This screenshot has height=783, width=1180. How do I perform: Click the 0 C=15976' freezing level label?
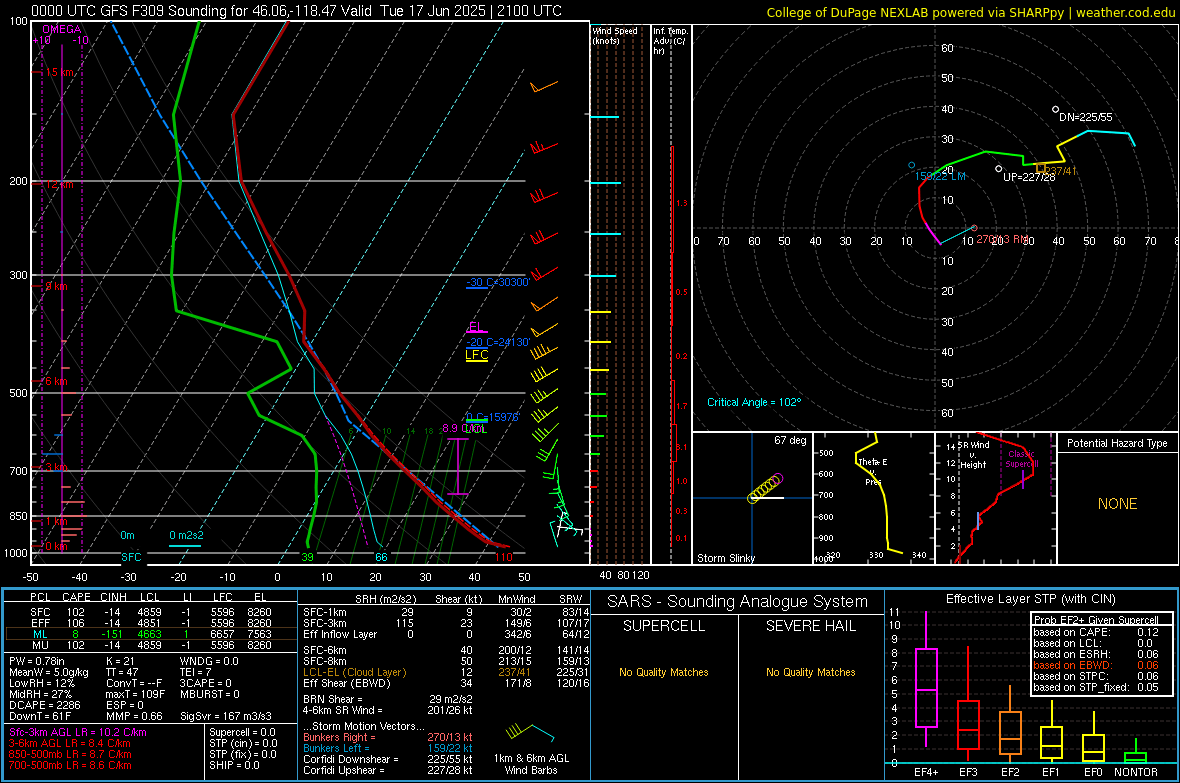pyautogui.click(x=492, y=417)
